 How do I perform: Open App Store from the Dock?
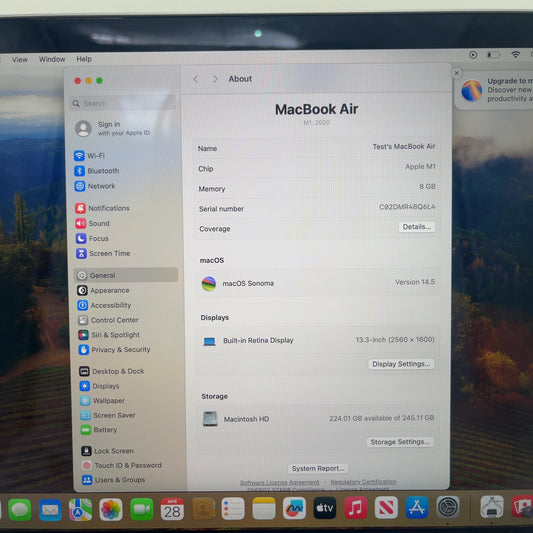417,508
